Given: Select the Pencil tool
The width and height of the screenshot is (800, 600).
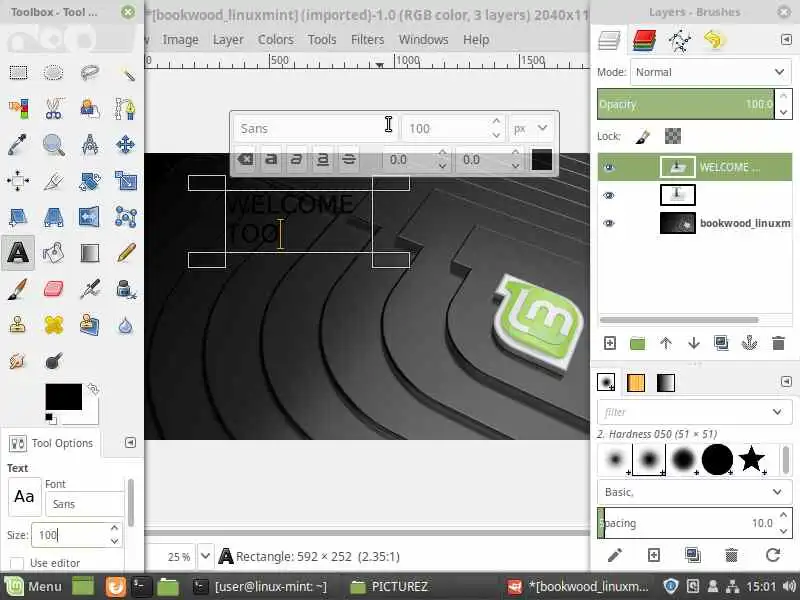Looking at the screenshot, I should pos(126,253).
